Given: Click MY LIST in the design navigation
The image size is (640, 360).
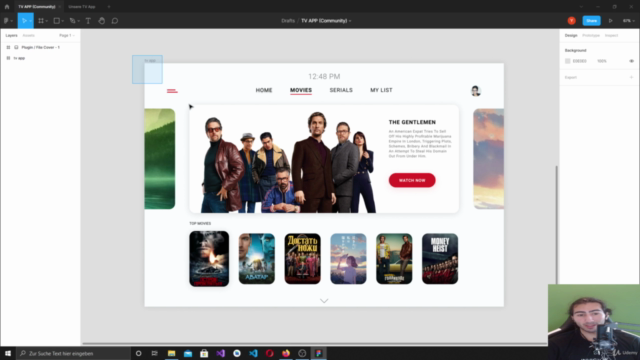Looking at the screenshot, I should pos(381,90).
